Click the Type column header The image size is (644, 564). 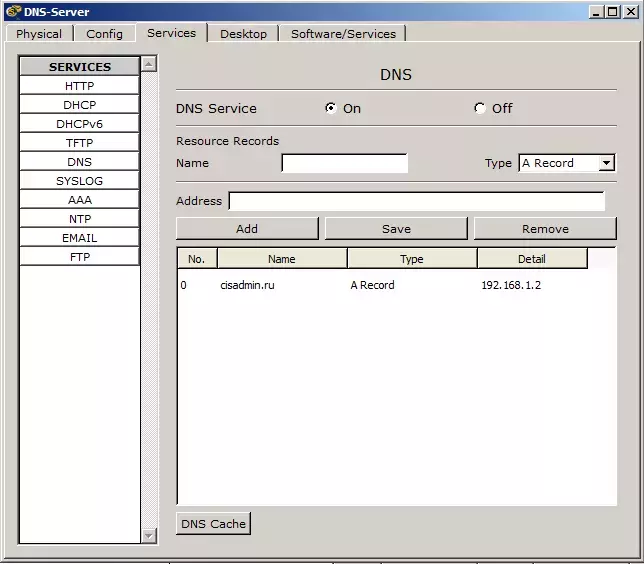coord(412,258)
